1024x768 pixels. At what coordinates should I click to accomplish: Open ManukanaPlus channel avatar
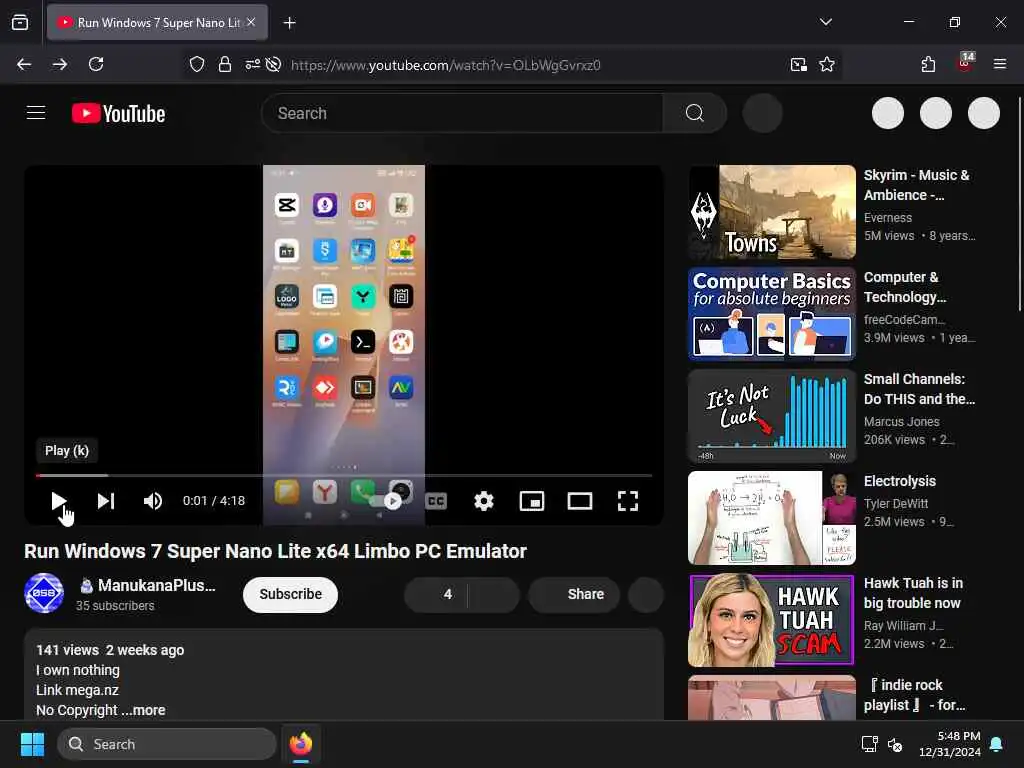coord(44,593)
